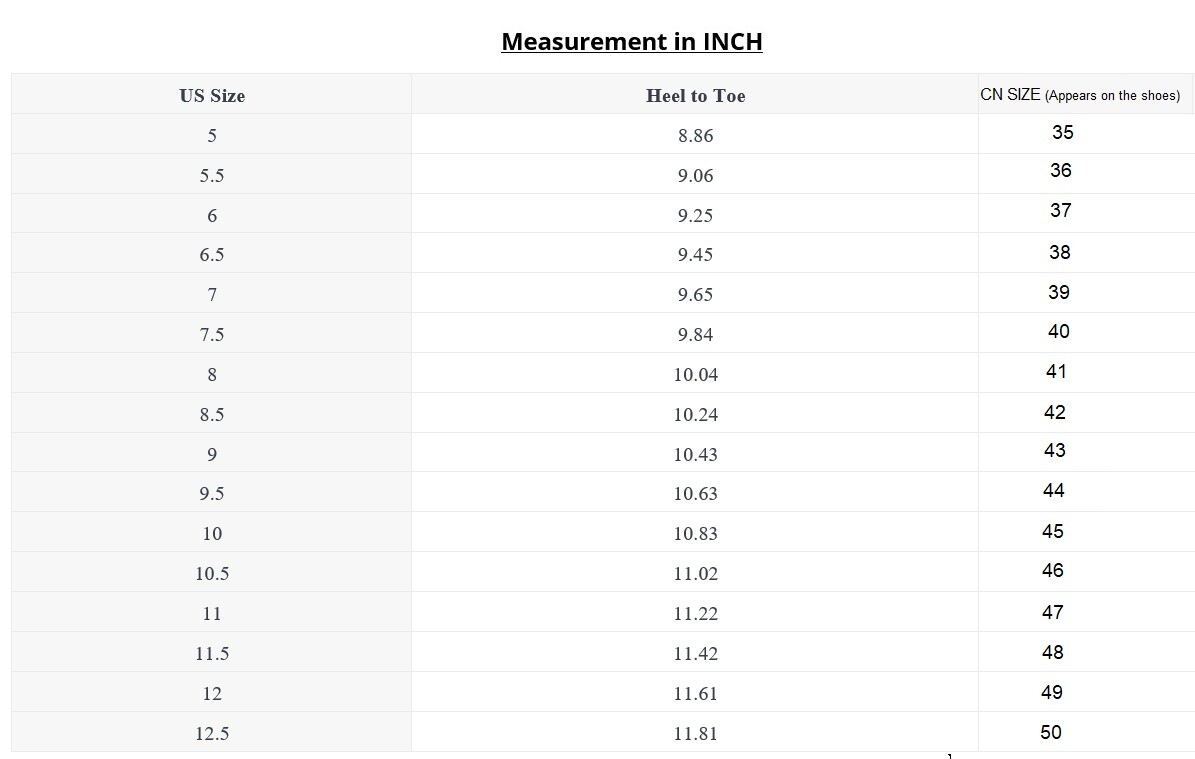The height and width of the screenshot is (759, 1195).
Task: Select US size 11 cell
Action: click(212, 613)
